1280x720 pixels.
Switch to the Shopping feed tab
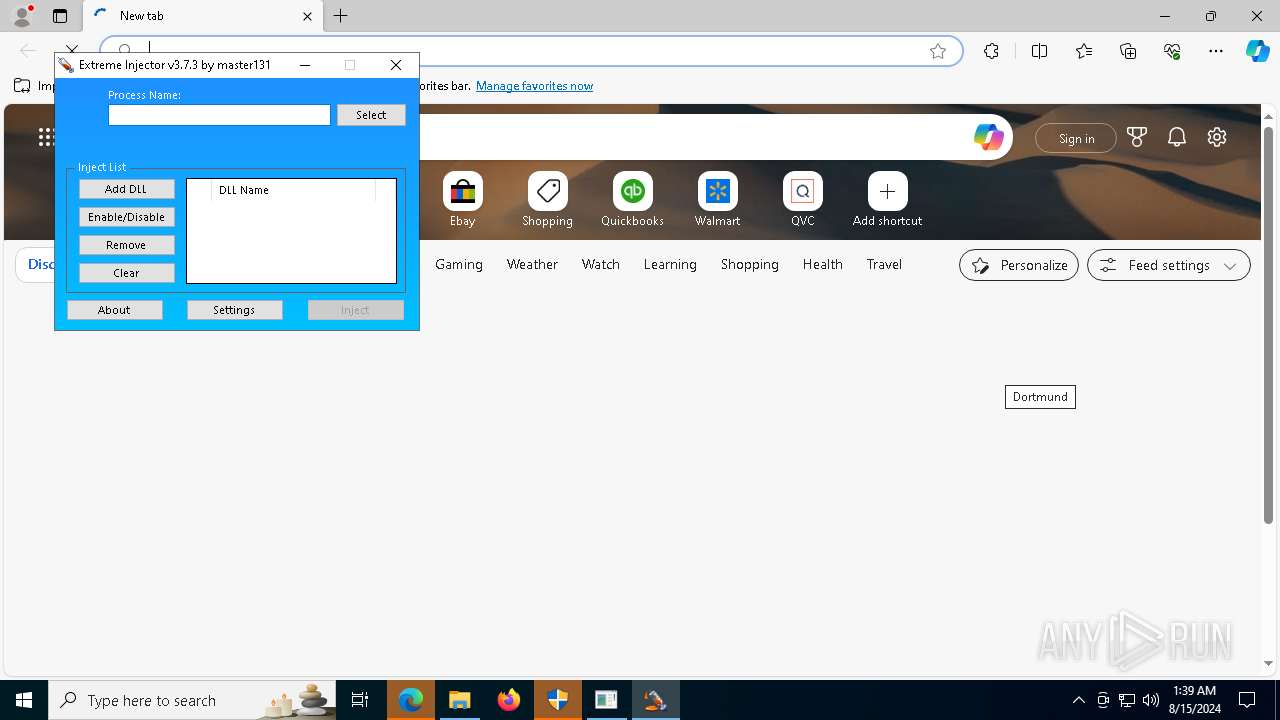[749, 265]
